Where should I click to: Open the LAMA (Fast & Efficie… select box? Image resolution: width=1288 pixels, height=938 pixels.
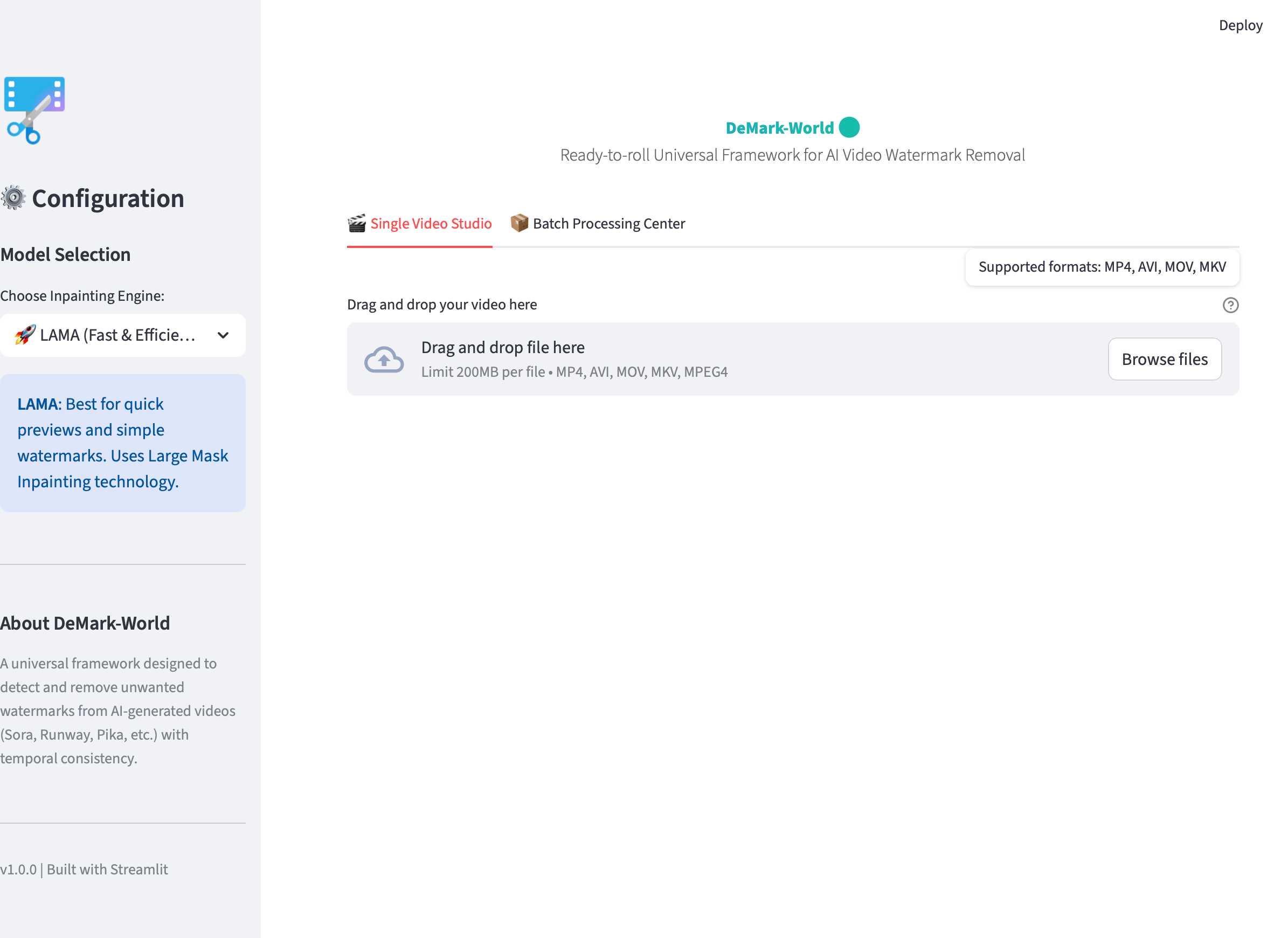pos(123,335)
